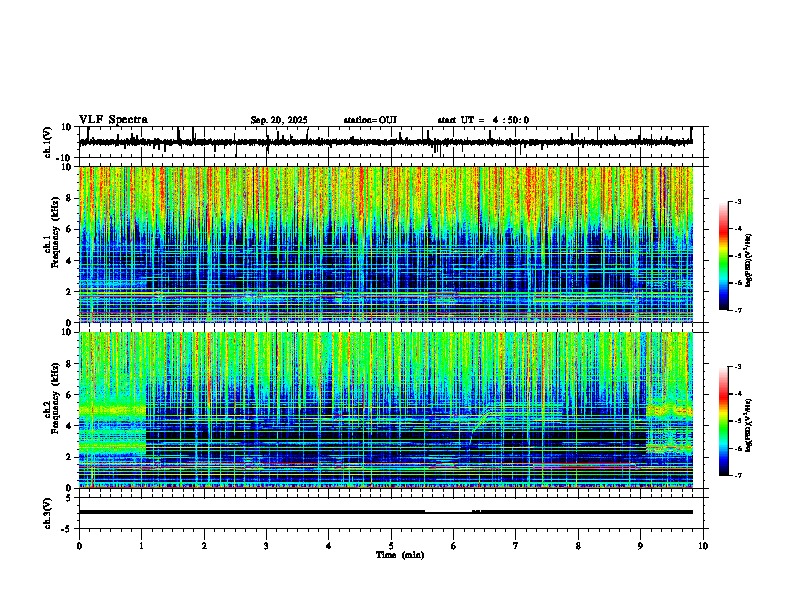Click the lower colorbar's log(PSD) label
792x612 pixels.
point(749,425)
